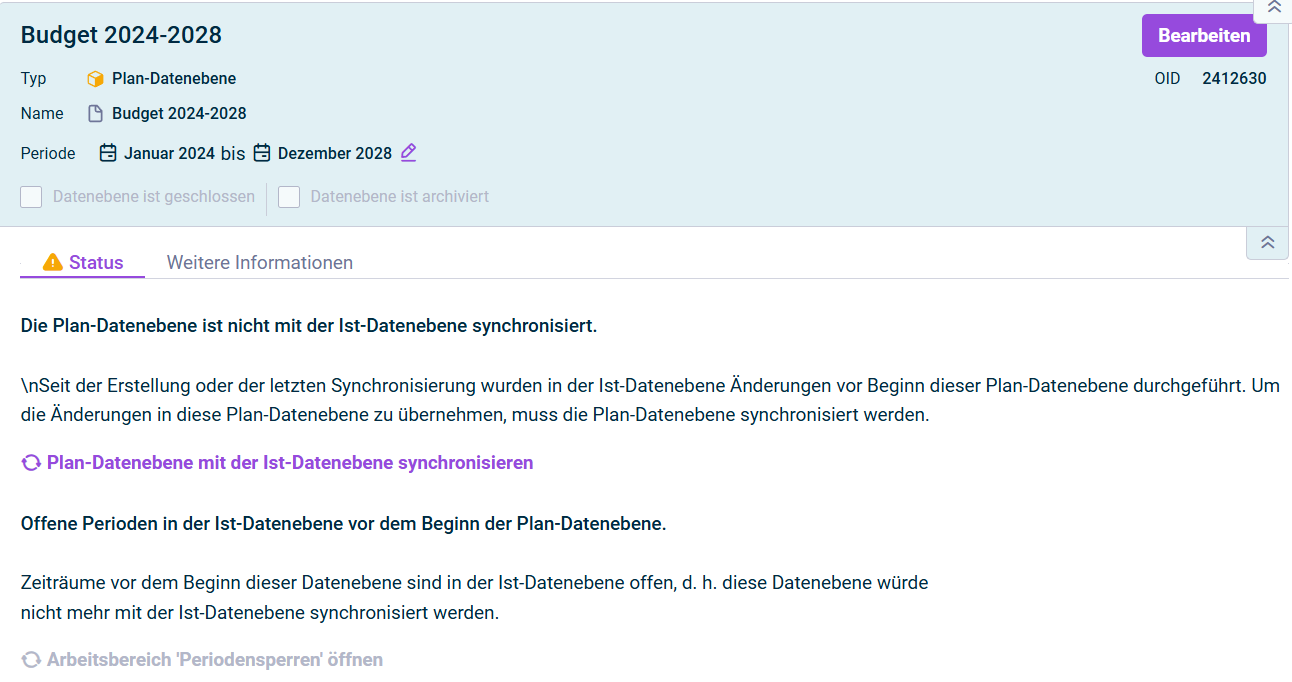Viewport: 1292px width, 682px height.
Task: Click 'Plan-Datenebene mit der Ist-Datenebene synchronisieren' link
Action: point(290,463)
